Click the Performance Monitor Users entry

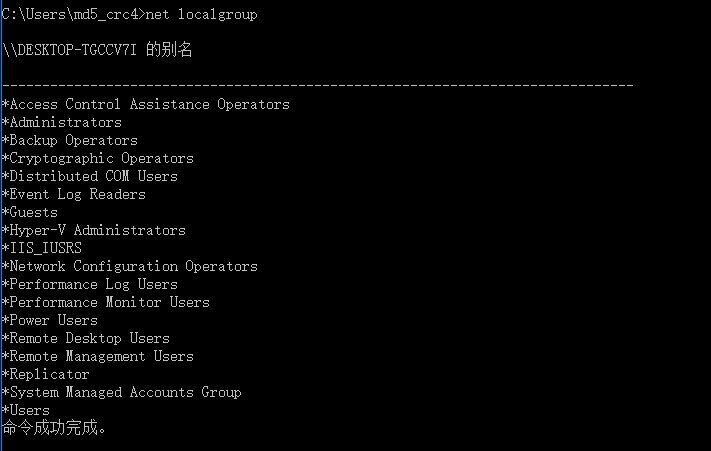[106, 302]
